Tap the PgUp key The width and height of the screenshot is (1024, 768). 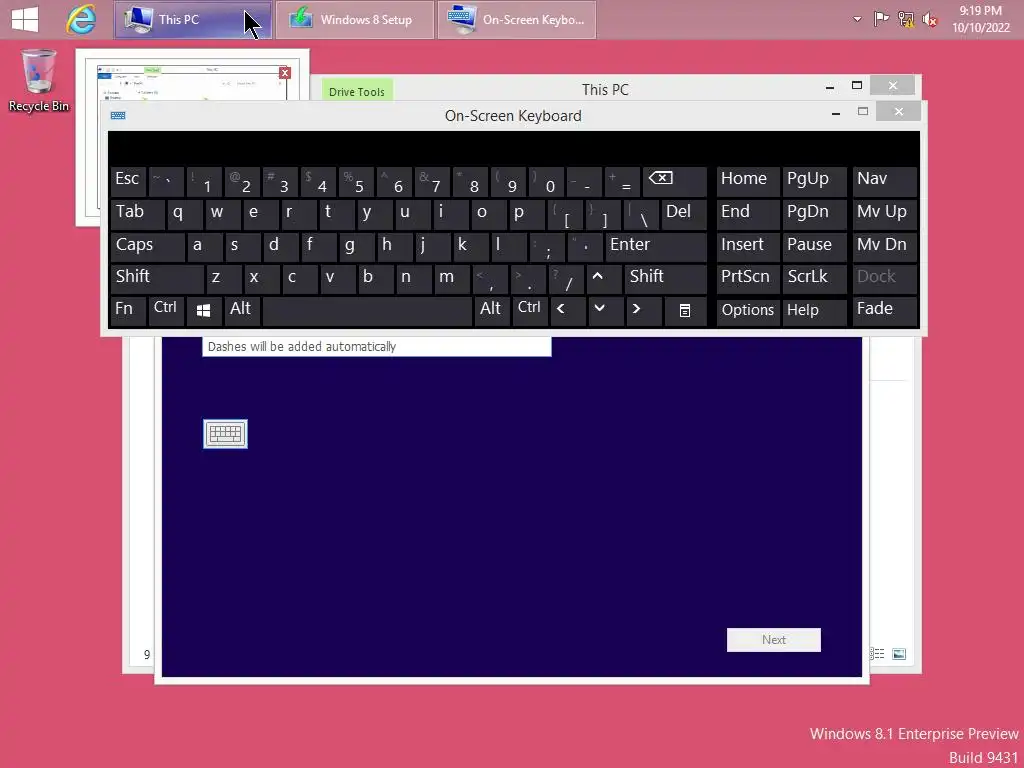814,180
